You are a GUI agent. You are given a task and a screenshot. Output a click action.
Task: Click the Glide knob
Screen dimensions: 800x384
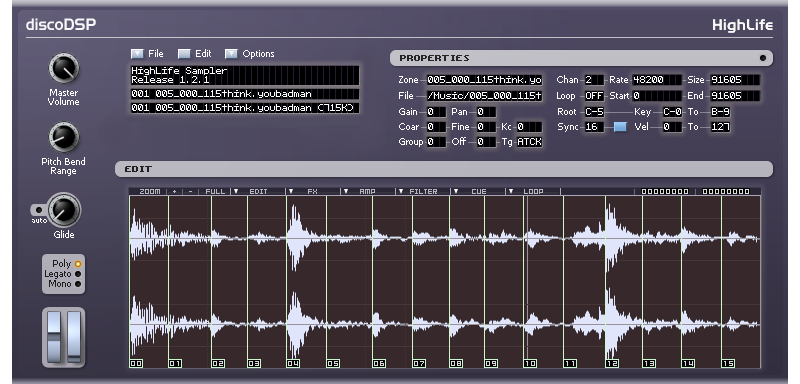(64, 210)
